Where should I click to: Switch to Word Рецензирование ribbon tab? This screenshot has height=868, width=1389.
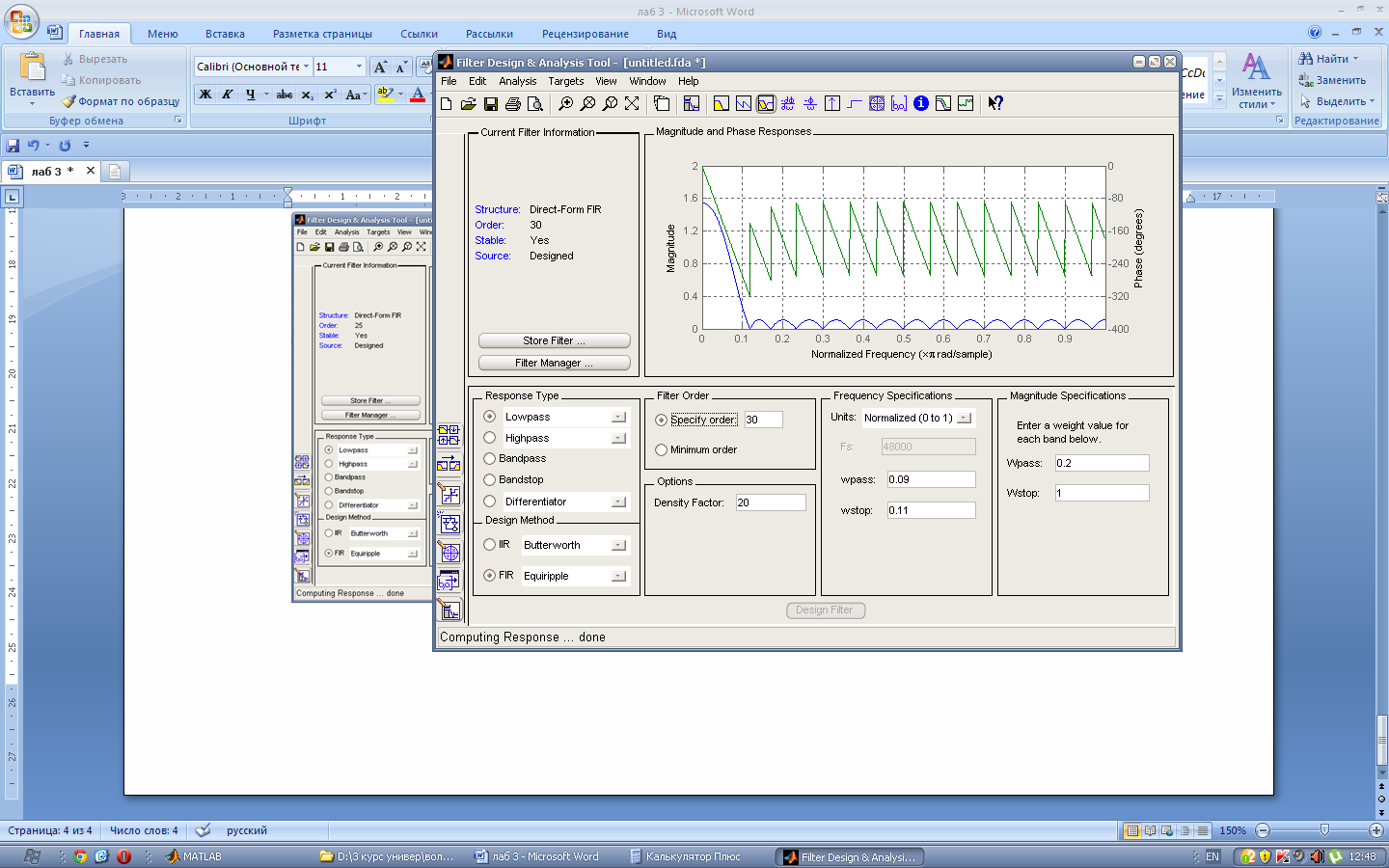pos(586,34)
